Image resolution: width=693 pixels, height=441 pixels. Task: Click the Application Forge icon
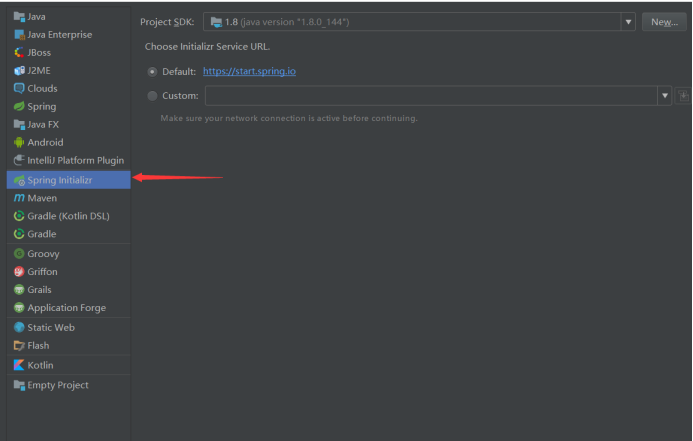point(19,308)
